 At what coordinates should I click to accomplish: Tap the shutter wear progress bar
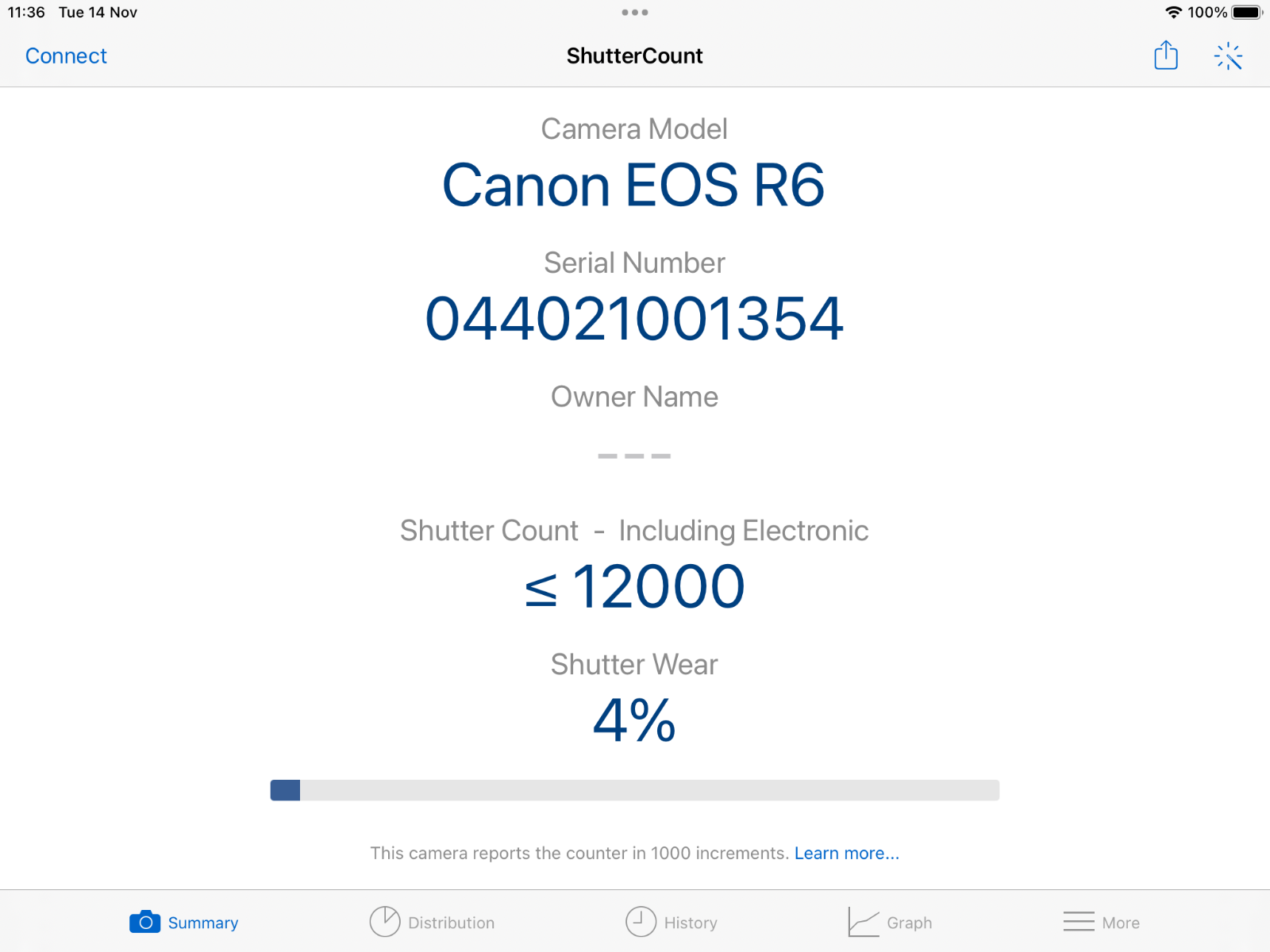pos(635,790)
